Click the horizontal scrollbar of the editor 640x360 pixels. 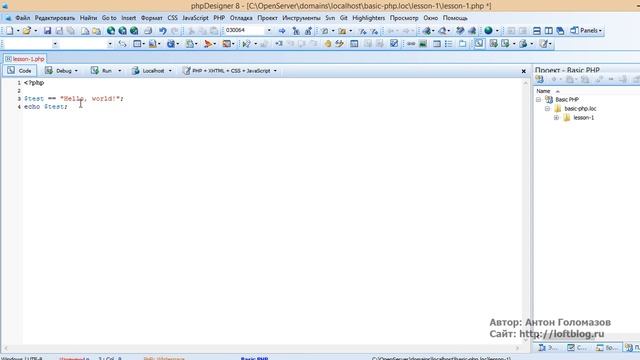(261, 348)
